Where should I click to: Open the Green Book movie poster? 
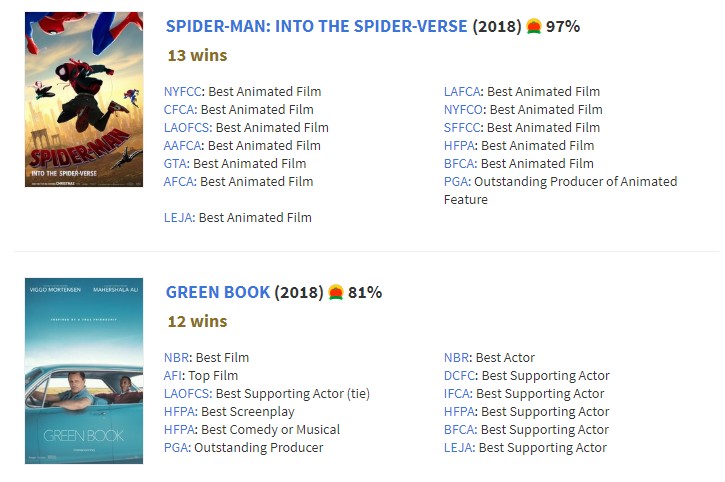83,371
